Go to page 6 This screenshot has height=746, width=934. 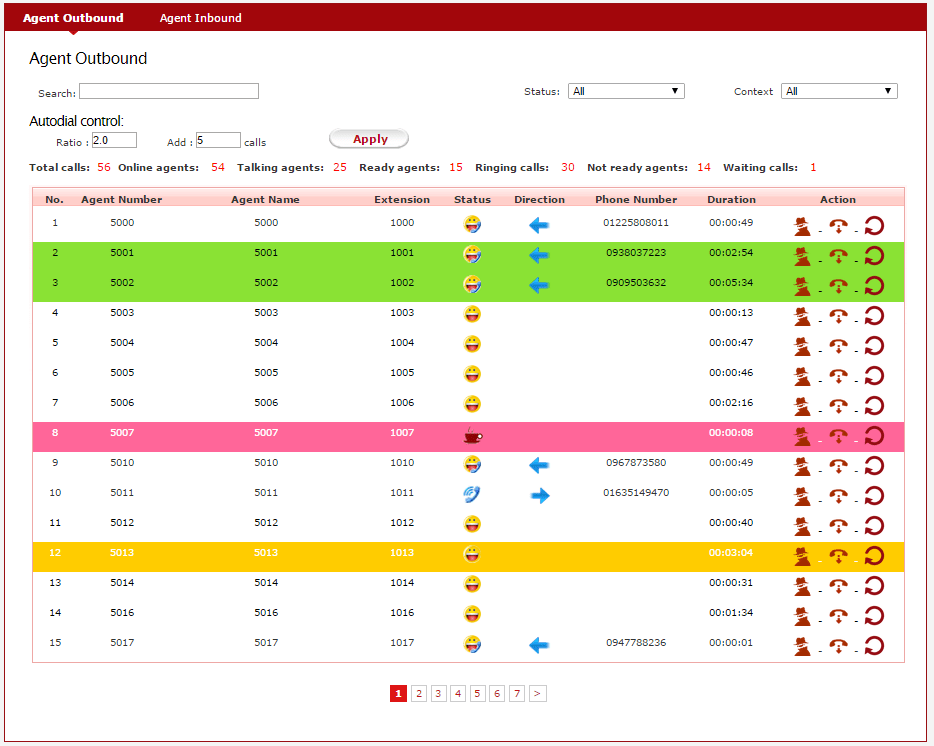(x=497, y=694)
